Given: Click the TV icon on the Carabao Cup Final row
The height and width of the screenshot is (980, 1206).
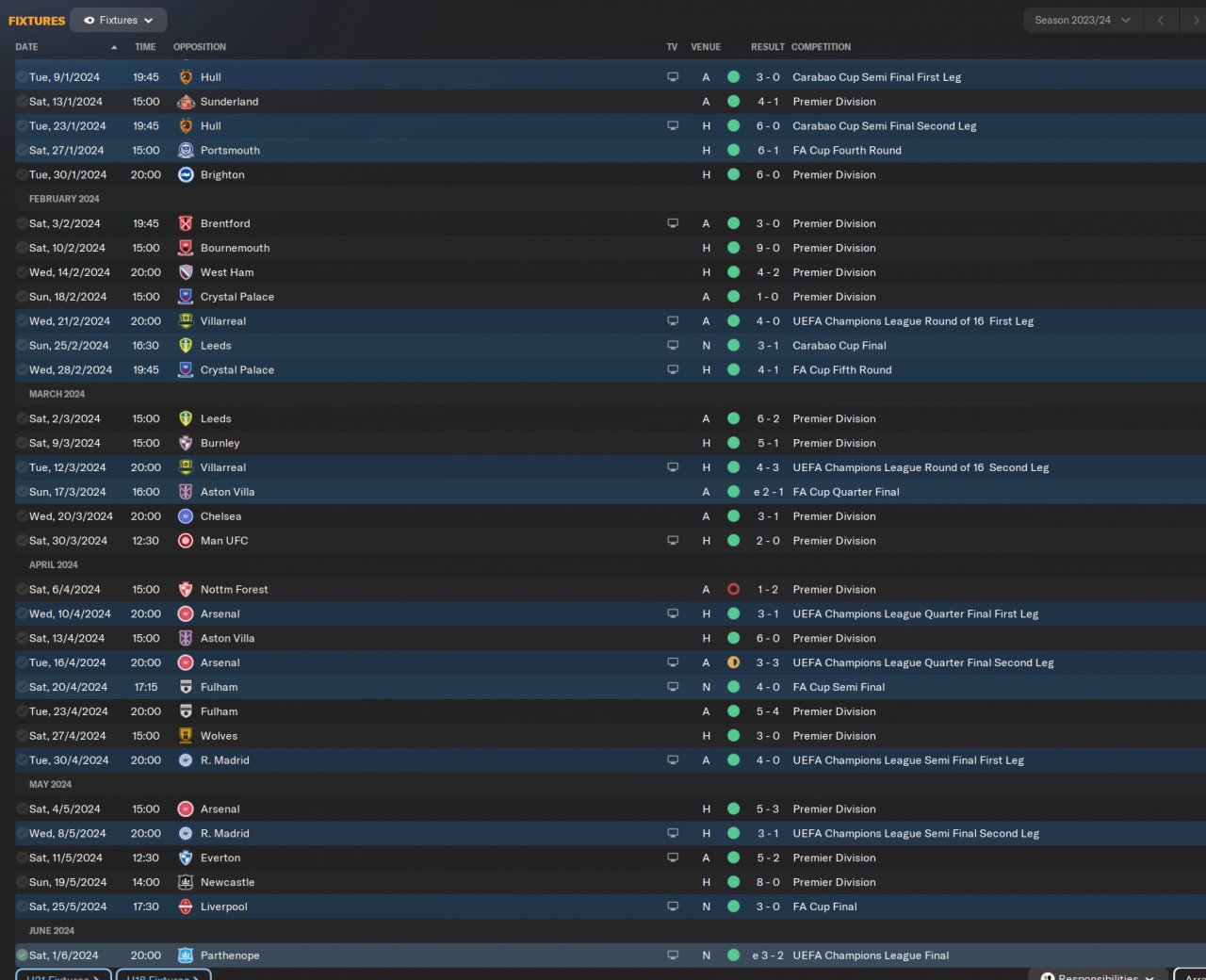Looking at the screenshot, I should [673, 346].
